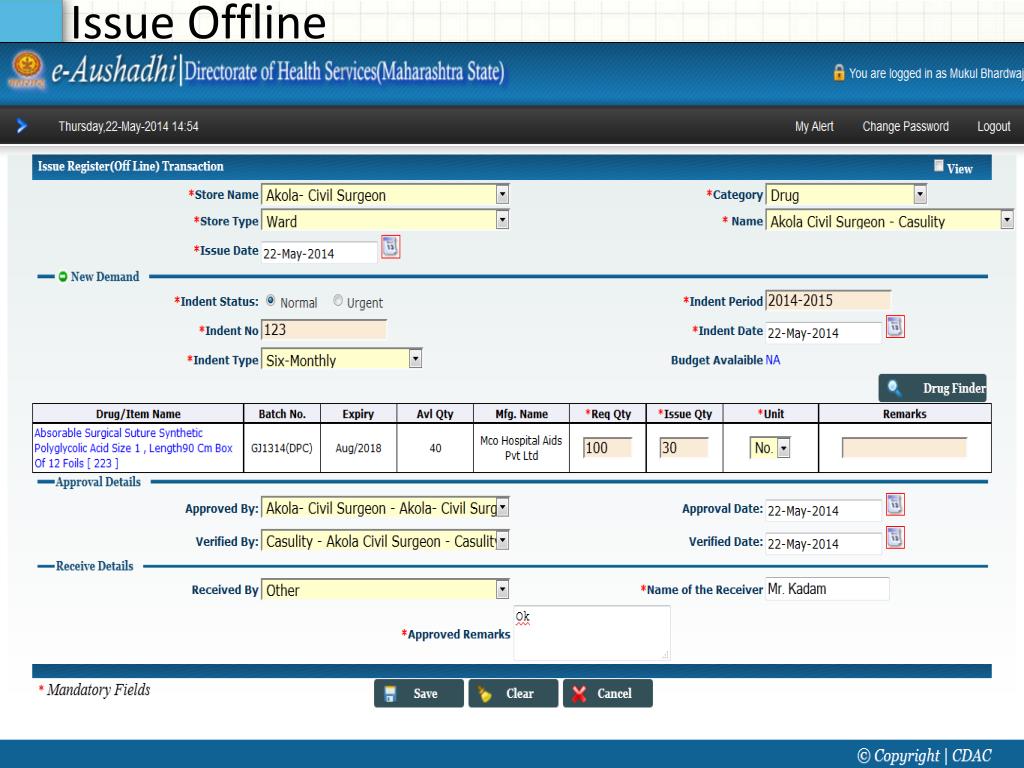Open the Issue Date calendar picker
Screen dimensions: 1024x768
[391, 247]
